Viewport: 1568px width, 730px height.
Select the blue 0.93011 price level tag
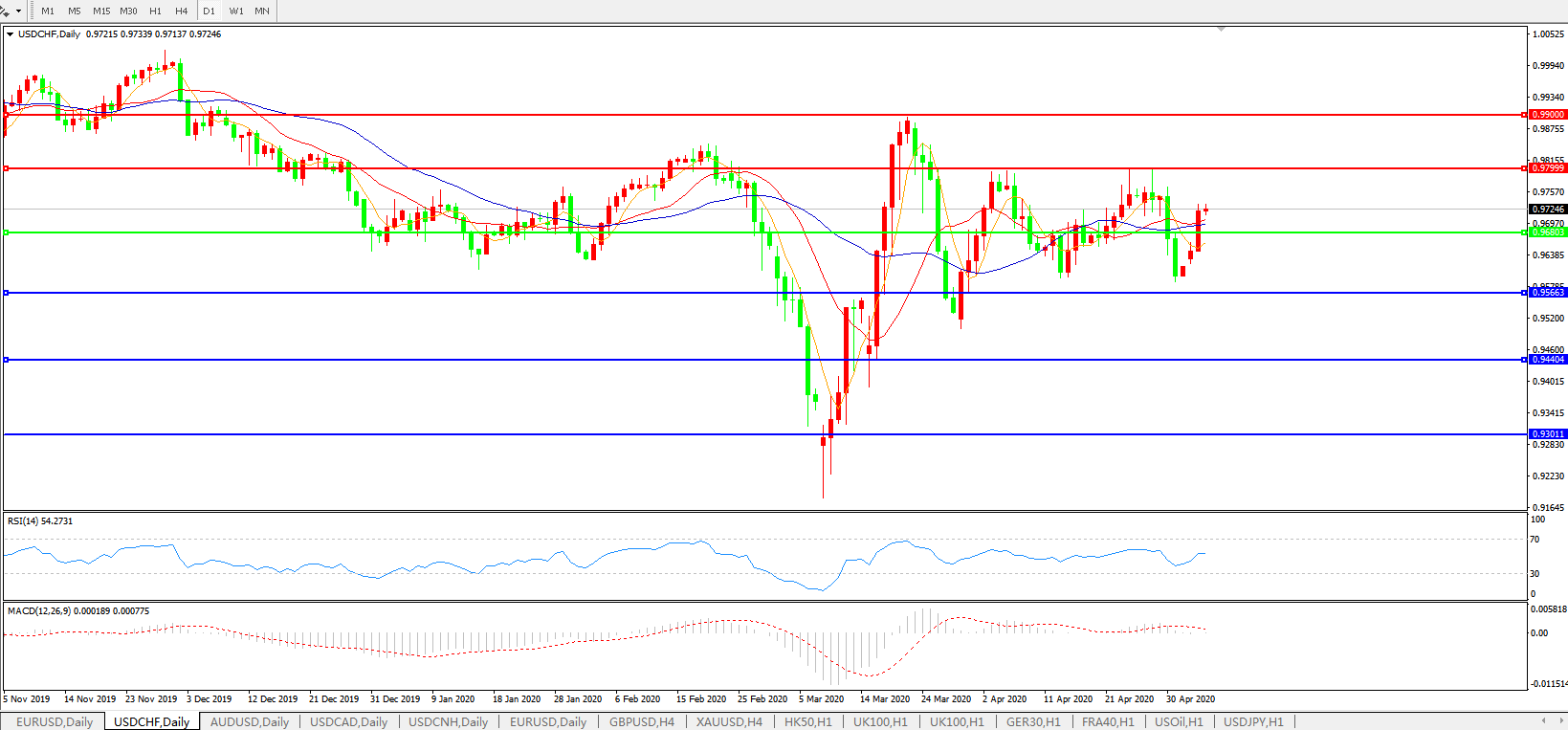[x=1548, y=434]
